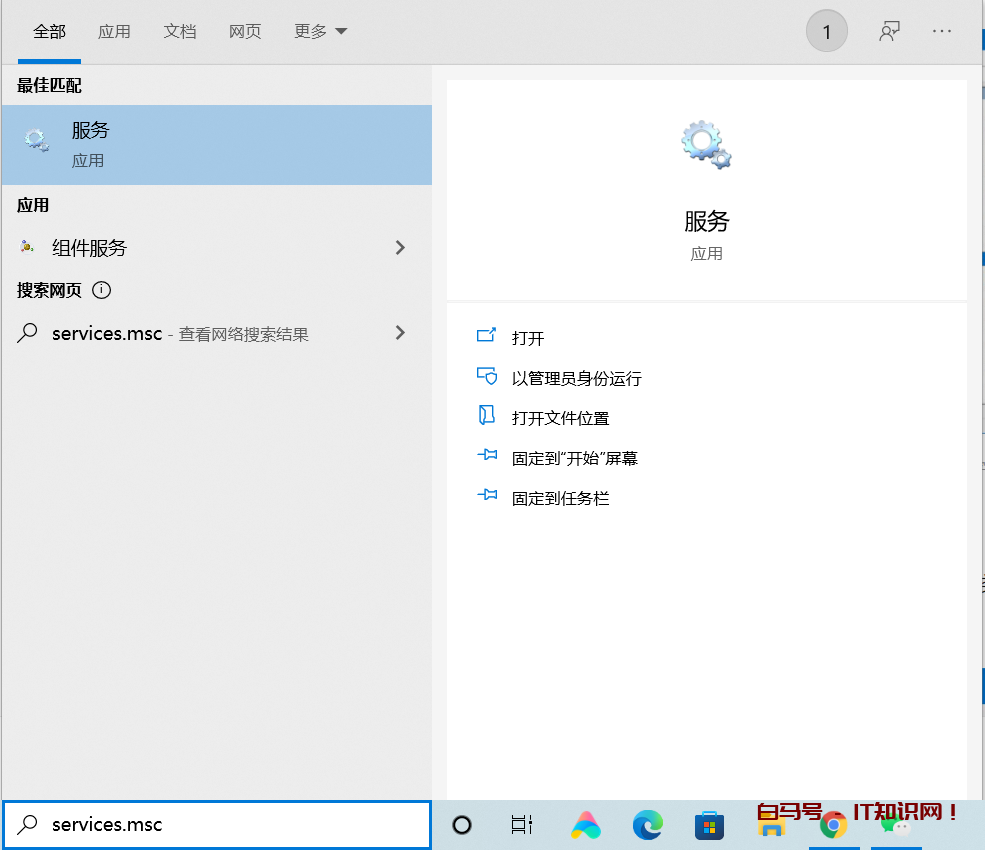The height and width of the screenshot is (850, 985).
Task: Switch to the 应用 tab
Action: (114, 32)
